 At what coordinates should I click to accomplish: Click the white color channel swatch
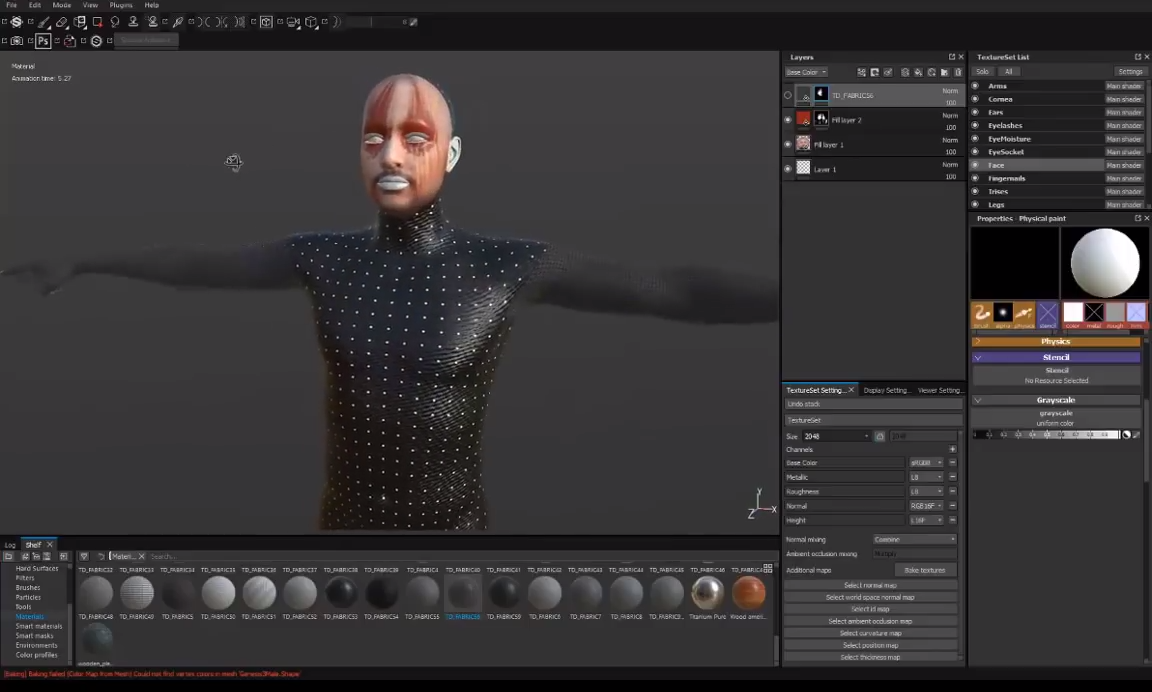[x=1073, y=312]
